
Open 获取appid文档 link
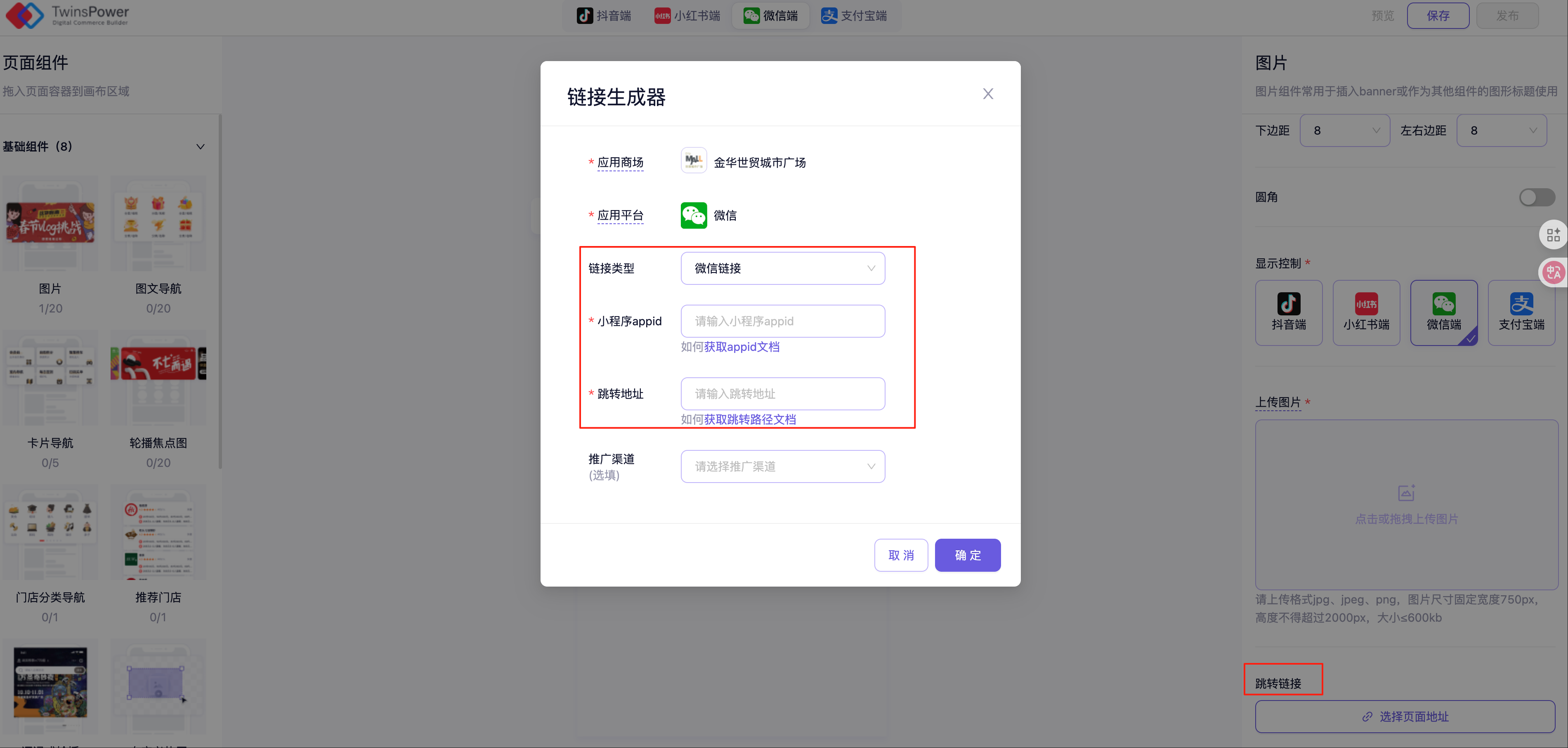pyautogui.click(x=741, y=347)
